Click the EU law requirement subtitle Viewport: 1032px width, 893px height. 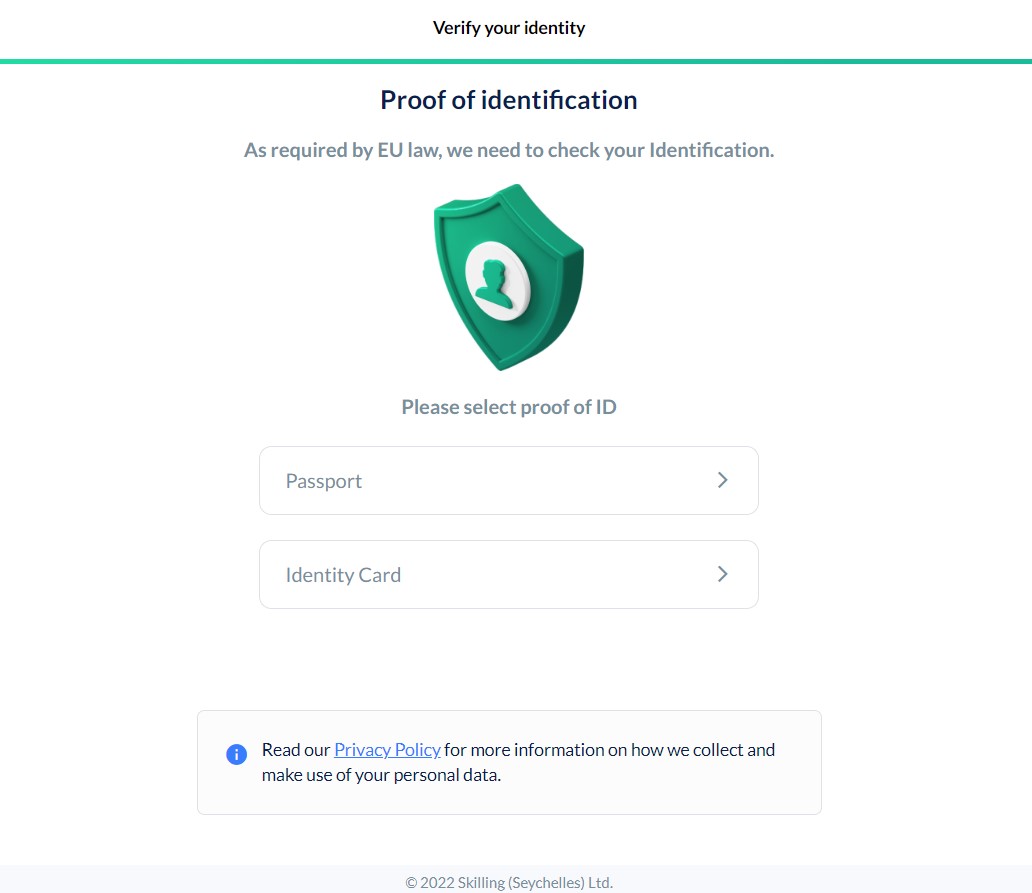point(509,150)
